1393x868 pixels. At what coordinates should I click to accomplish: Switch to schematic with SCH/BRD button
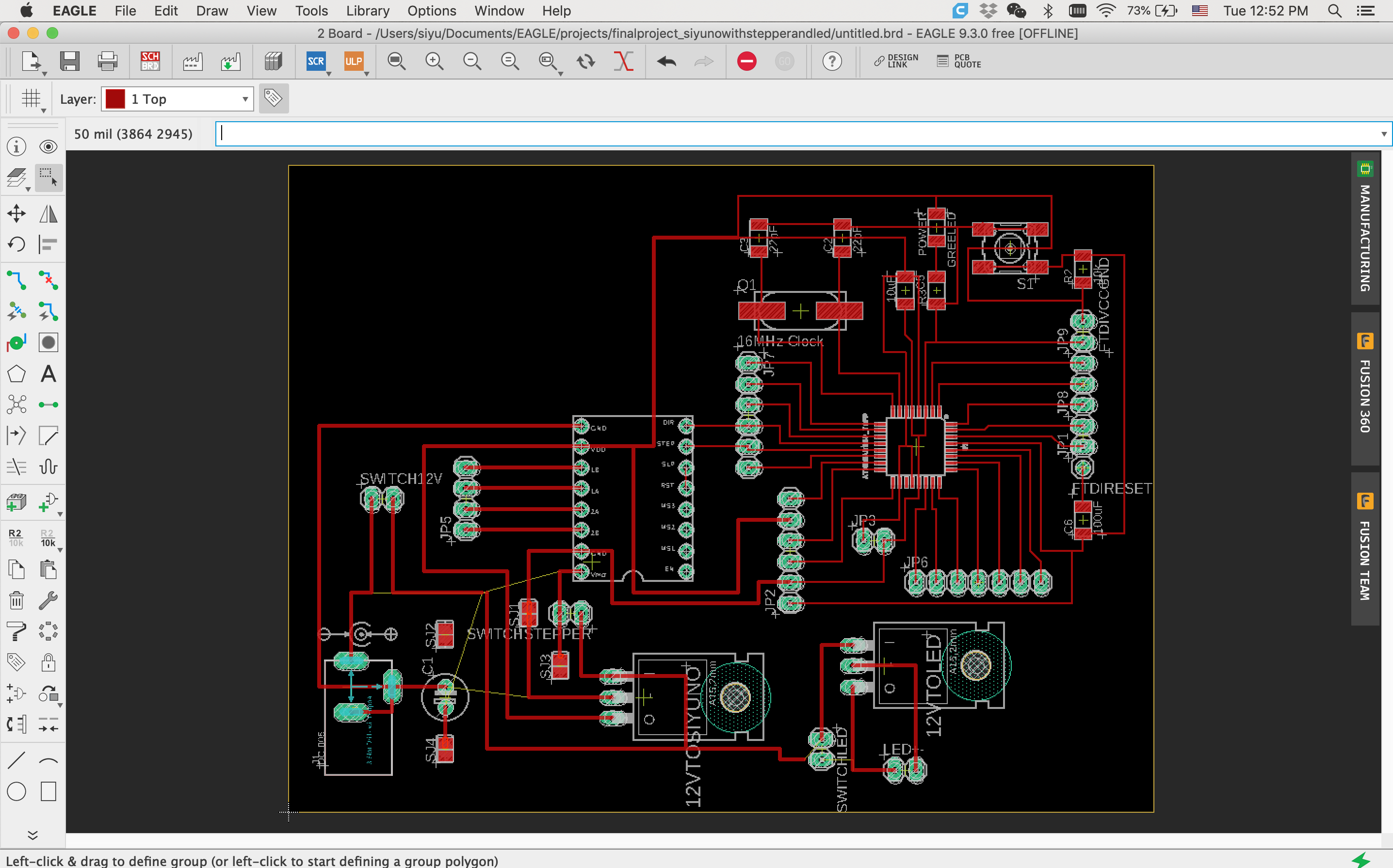pos(150,61)
